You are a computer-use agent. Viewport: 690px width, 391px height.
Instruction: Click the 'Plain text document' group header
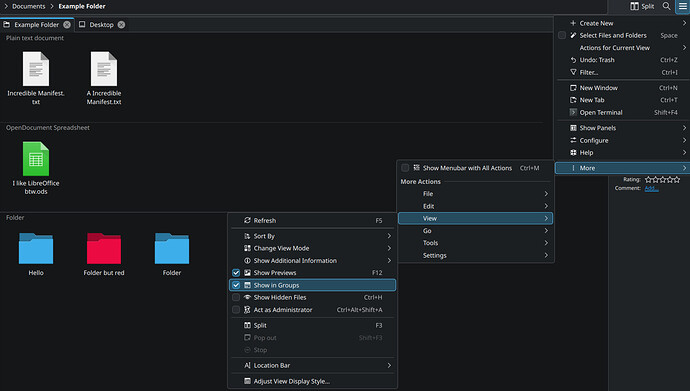35,38
